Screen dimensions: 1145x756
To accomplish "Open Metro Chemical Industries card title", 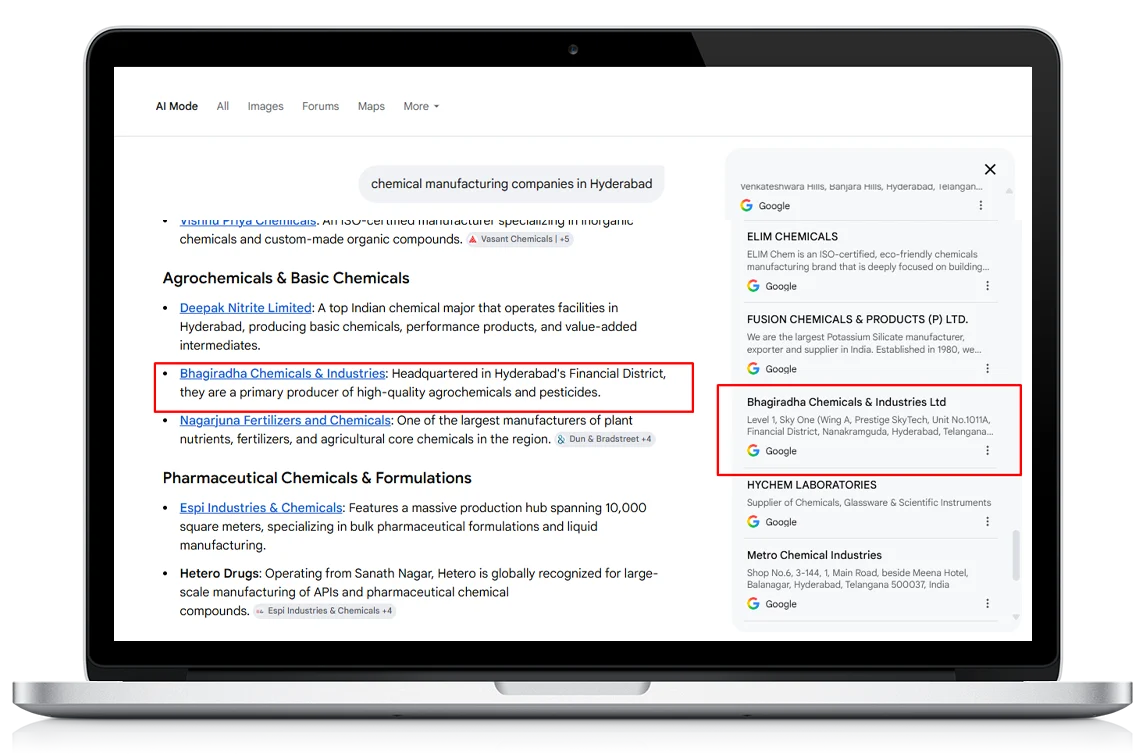I will point(813,556).
